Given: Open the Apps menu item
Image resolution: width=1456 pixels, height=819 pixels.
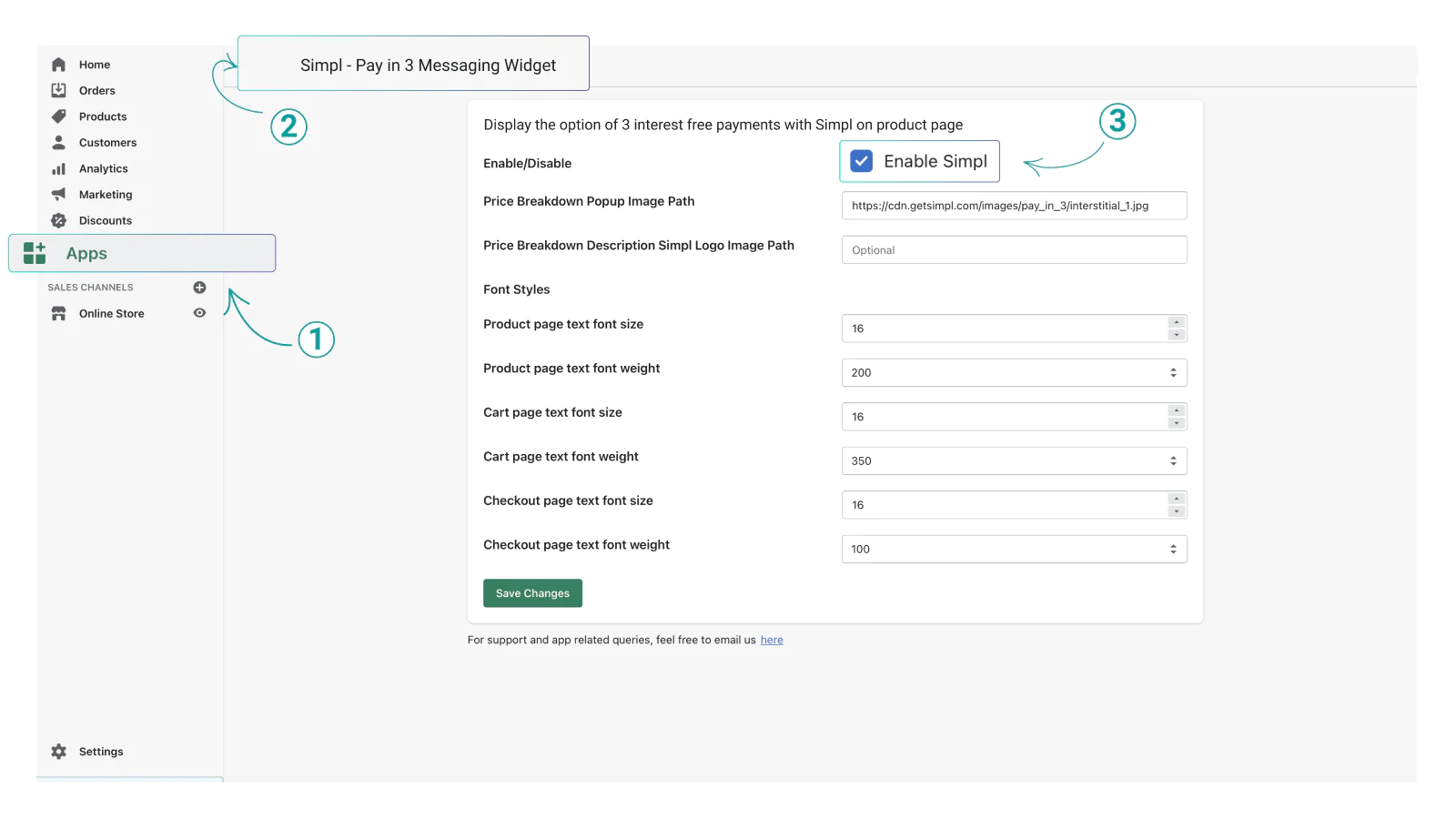Looking at the screenshot, I should point(86,254).
